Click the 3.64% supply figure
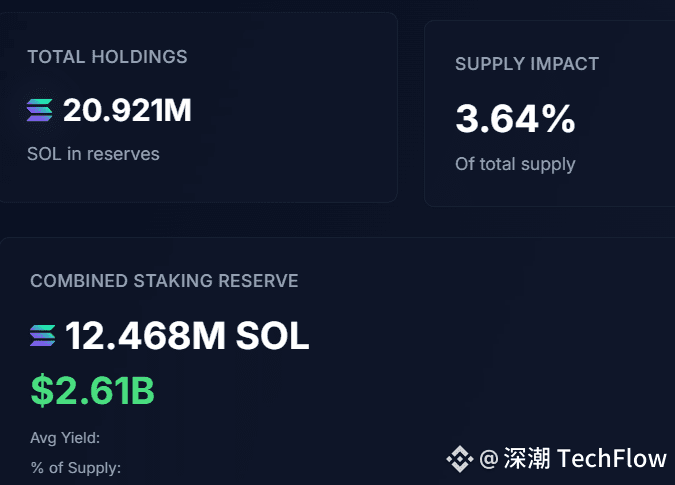675x485 pixels. tap(515, 119)
